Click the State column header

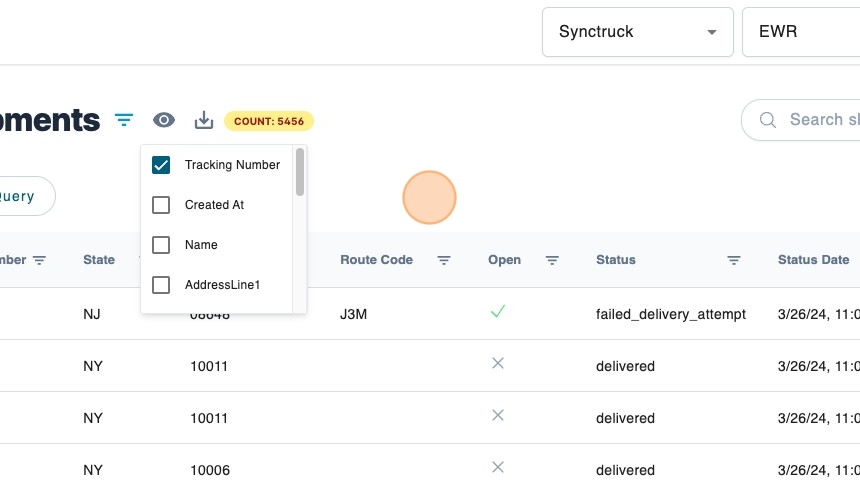[x=99, y=260]
